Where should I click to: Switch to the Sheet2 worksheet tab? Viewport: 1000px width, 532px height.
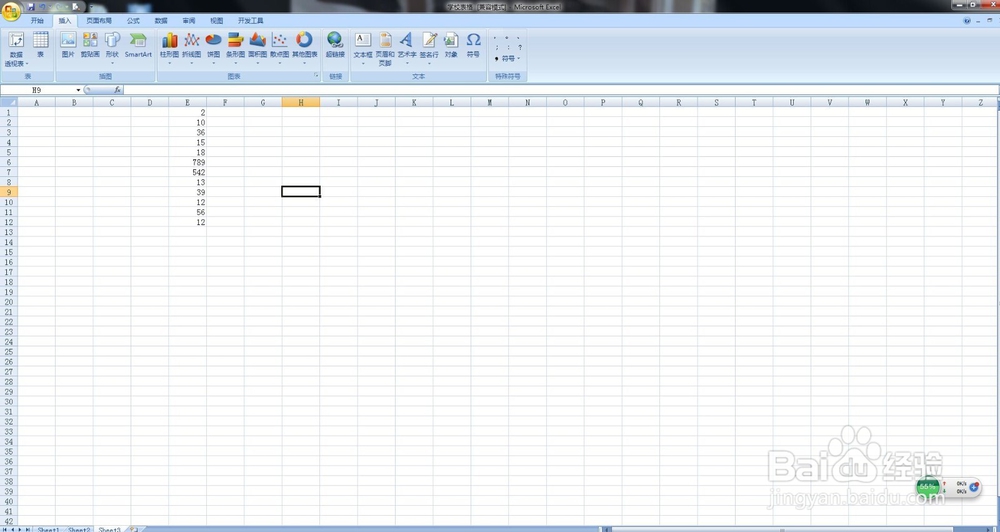tap(79, 529)
